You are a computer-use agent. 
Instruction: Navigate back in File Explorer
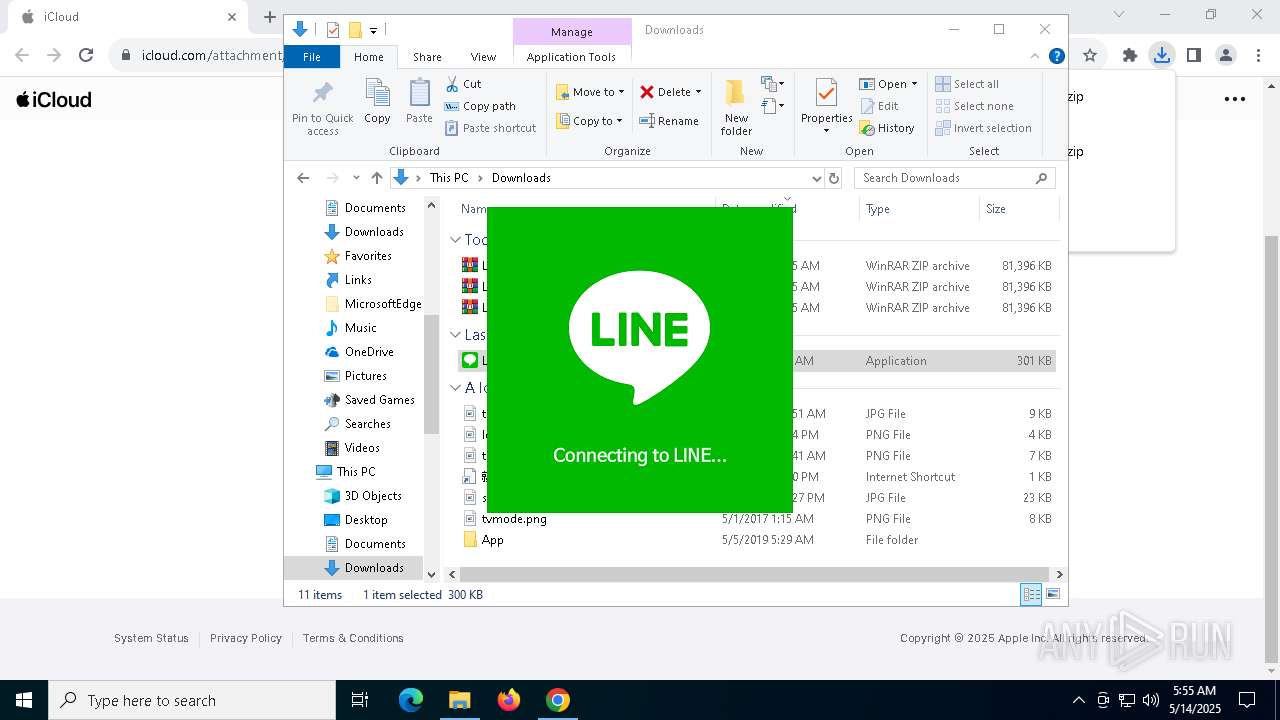[303, 178]
